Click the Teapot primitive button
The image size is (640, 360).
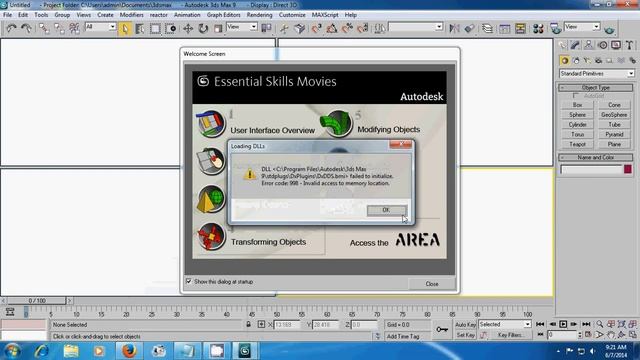[x=577, y=144]
